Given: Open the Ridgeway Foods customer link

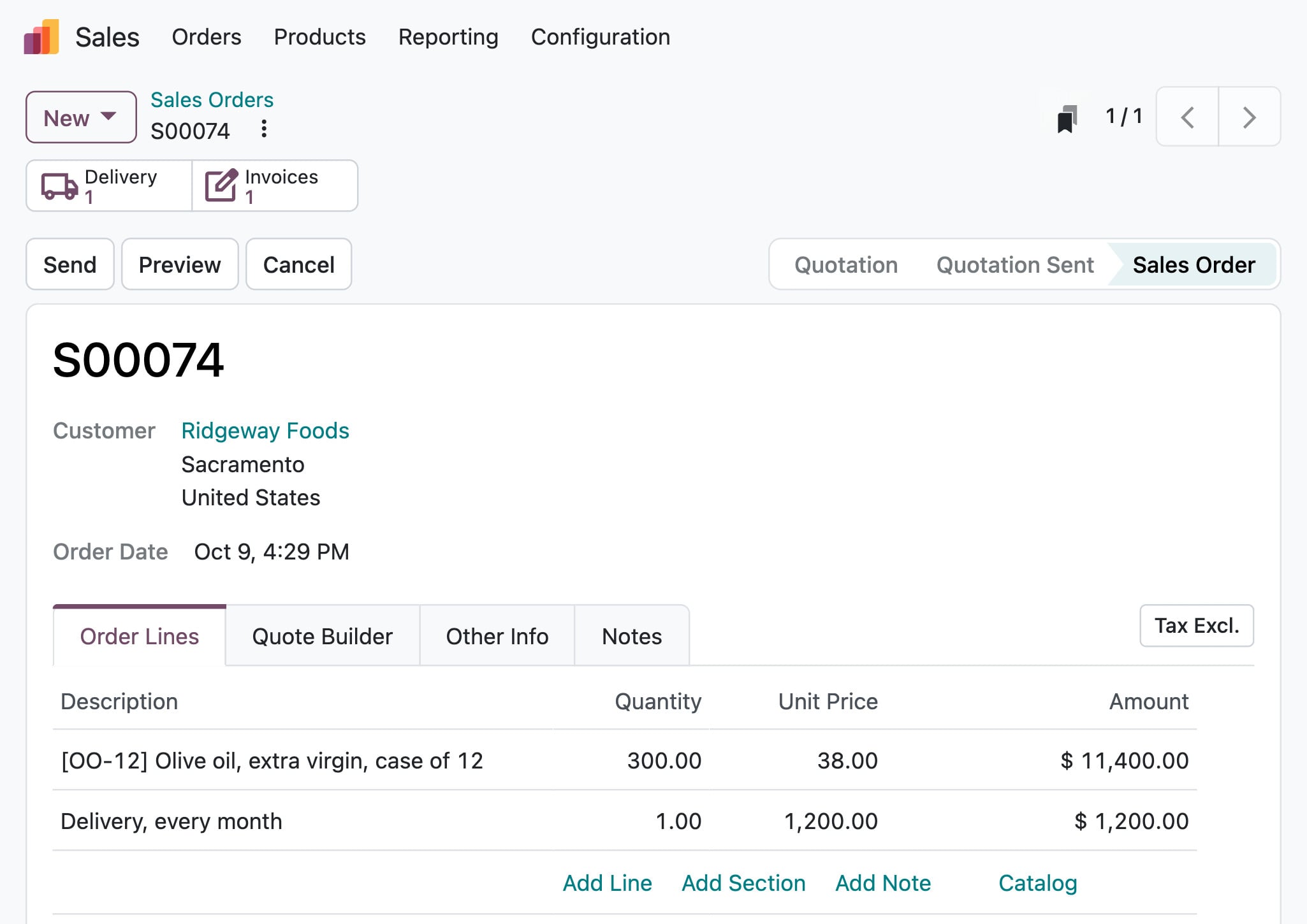Looking at the screenshot, I should [265, 431].
